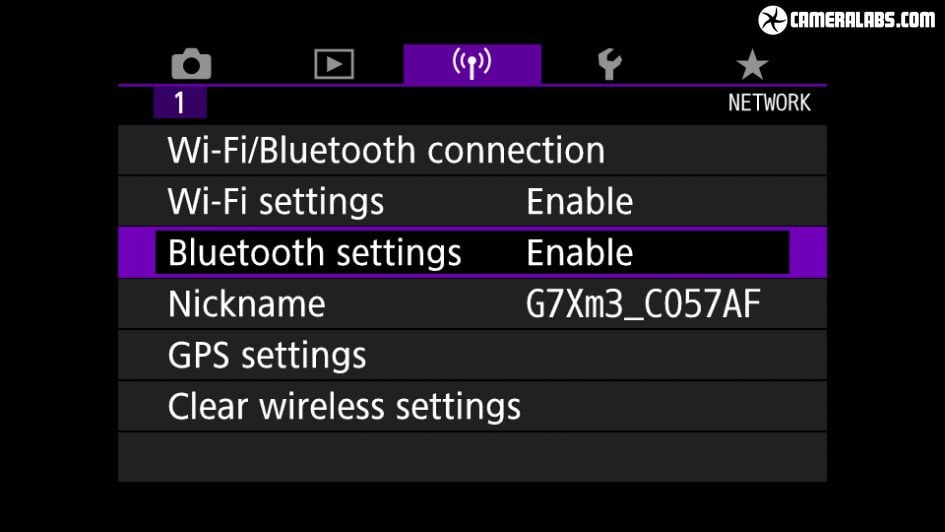Edit the nickname value G7Xm3_C057AF
Image resolution: width=945 pixels, height=532 pixels.
(643, 304)
